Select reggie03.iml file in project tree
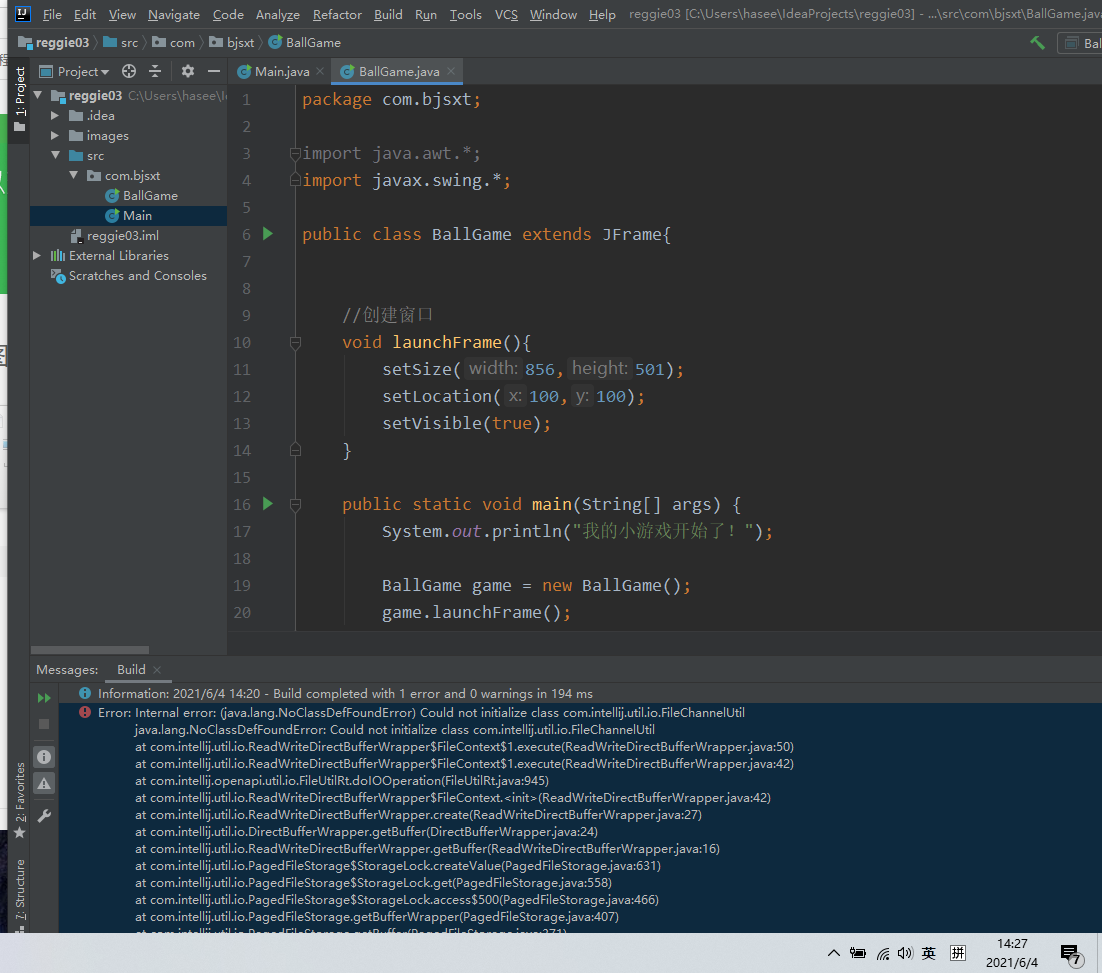The width and height of the screenshot is (1102, 973). (115, 236)
